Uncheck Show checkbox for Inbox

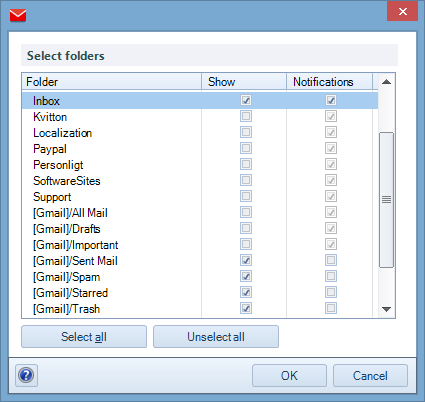click(x=246, y=100)
